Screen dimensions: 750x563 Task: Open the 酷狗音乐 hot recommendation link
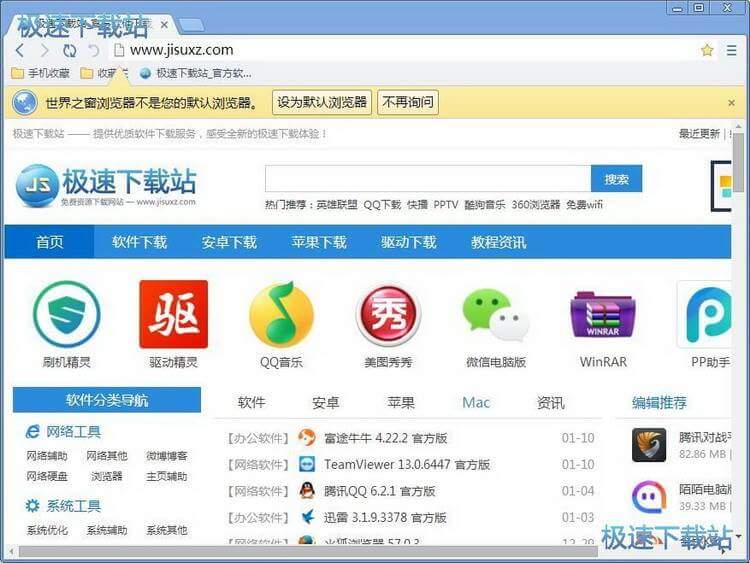(485, 205)
